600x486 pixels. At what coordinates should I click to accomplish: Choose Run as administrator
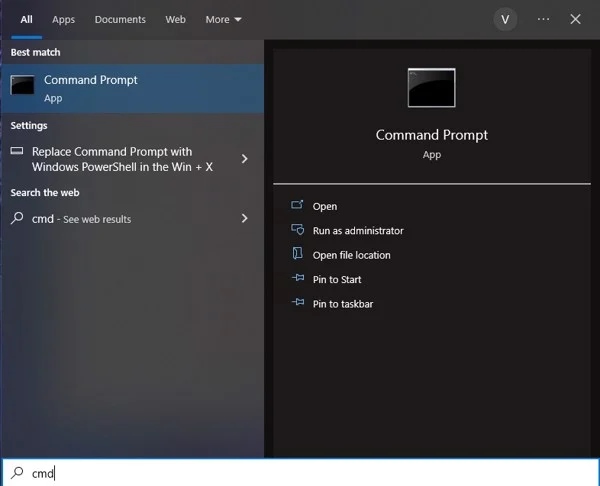[x=358, y=231]
